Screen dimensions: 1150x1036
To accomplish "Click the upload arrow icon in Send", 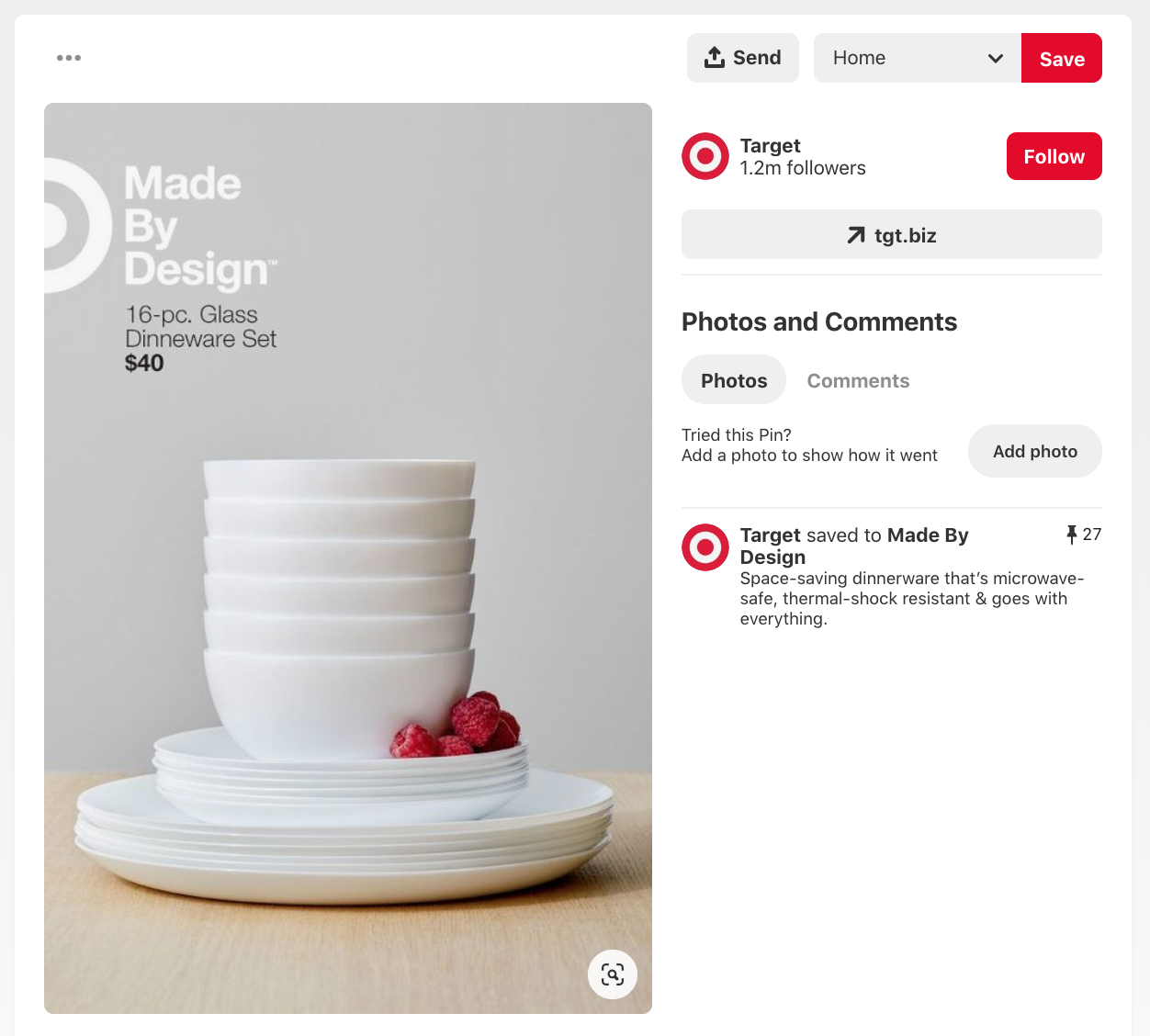I will coord(715,58).
